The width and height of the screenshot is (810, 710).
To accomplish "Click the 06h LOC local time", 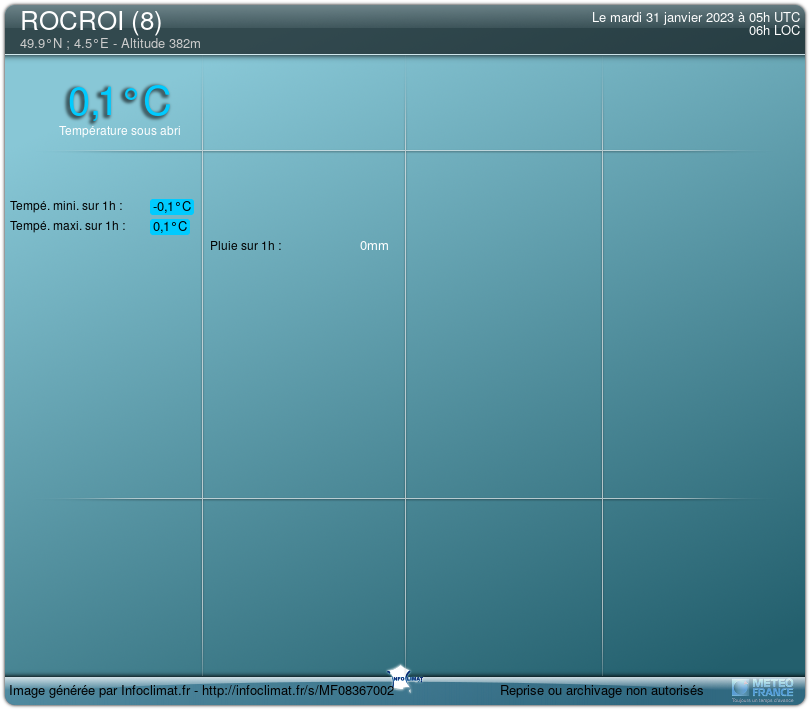I will (x=774, y=31).
